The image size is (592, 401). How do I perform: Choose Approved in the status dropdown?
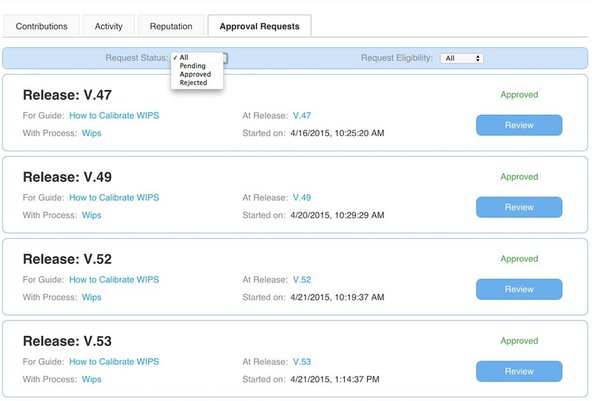click(x=195, y=74)
